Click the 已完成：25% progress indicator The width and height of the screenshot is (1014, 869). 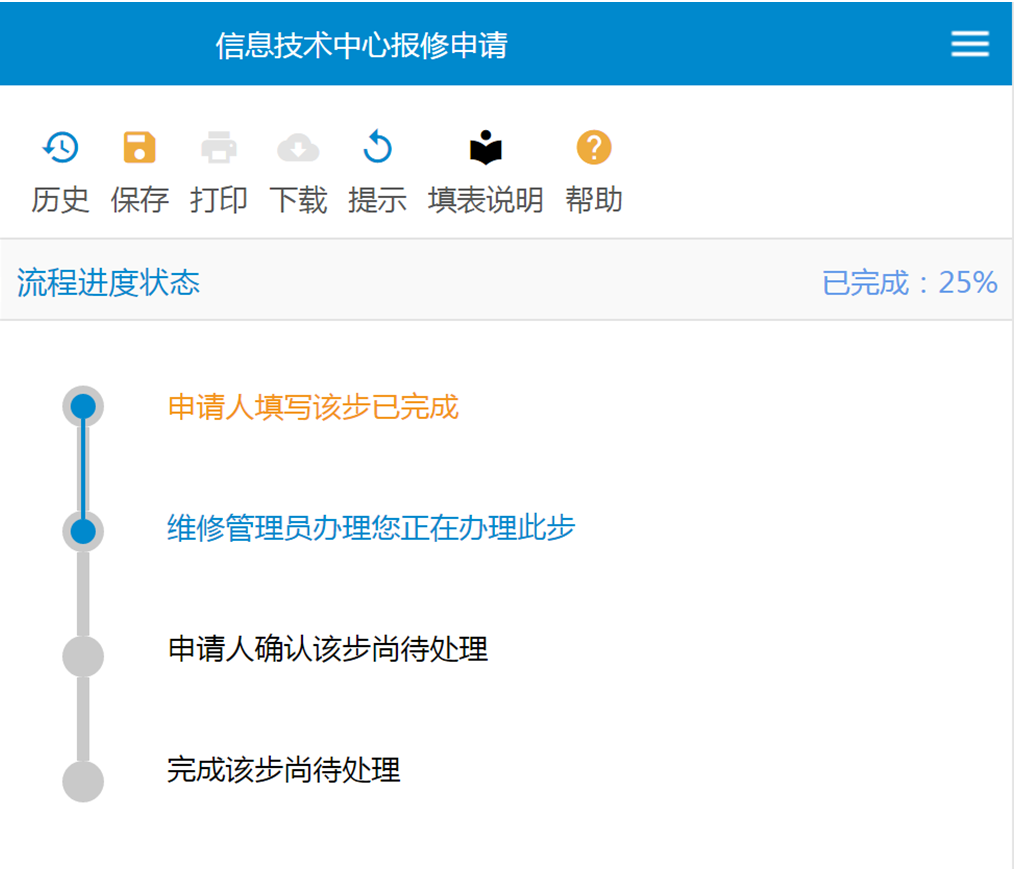[x=909, y=282]
